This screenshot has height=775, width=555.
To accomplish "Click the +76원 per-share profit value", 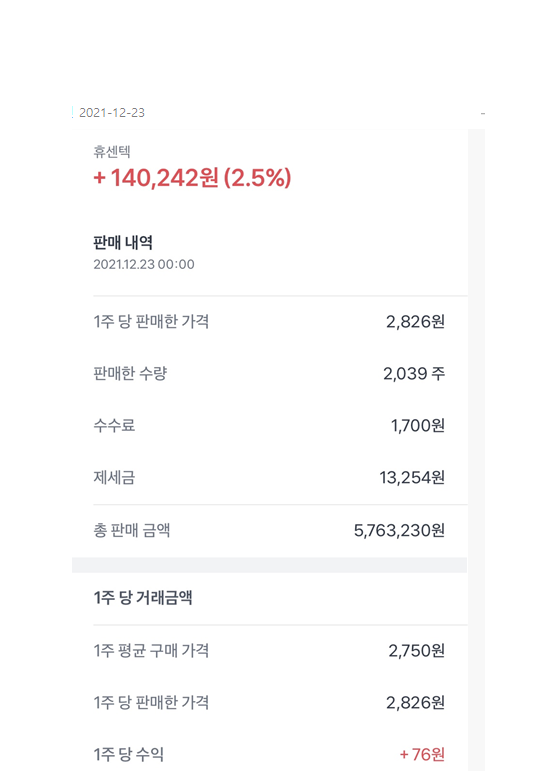I will click(x=423, y=754).
